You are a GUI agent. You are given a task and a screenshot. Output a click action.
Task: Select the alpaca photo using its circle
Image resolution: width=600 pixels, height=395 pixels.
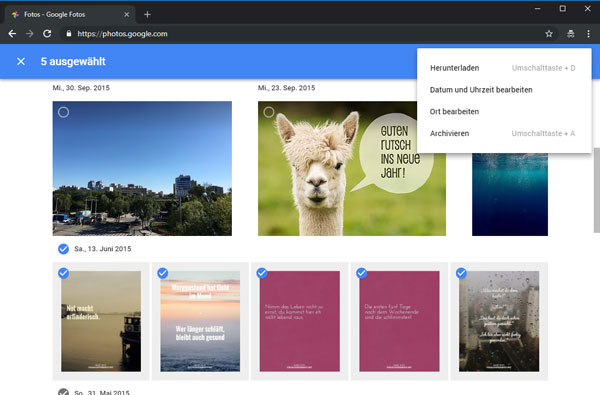[269, 112]
